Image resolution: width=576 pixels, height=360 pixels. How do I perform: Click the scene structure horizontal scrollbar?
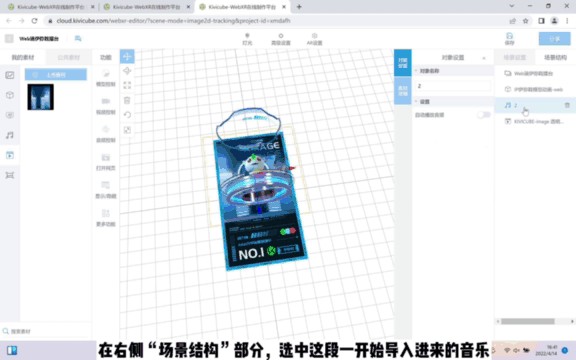click(528, 321)
